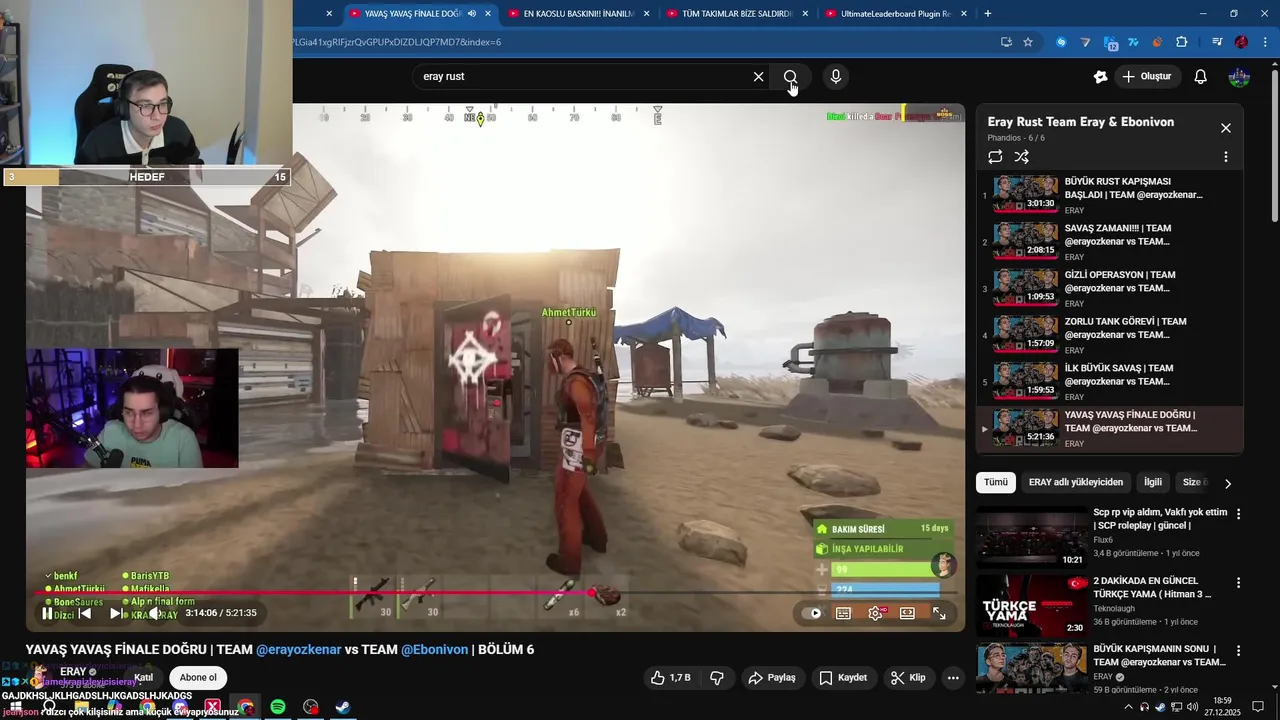The height and width of the screenshot is (720, 1280).
Task: Select the ERAY adlı yükleyiciden chip
Action: [x=1076, y=482]
